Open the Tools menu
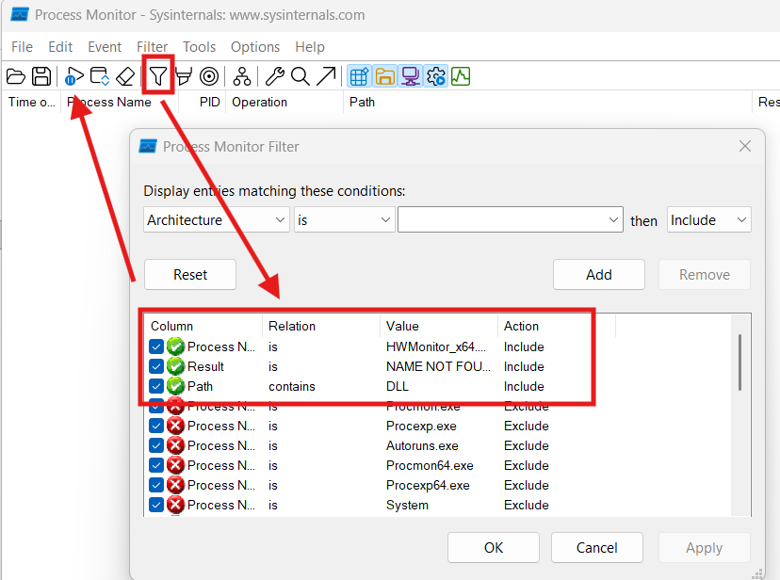The image size is (780, 580). (x=199, y=47)
